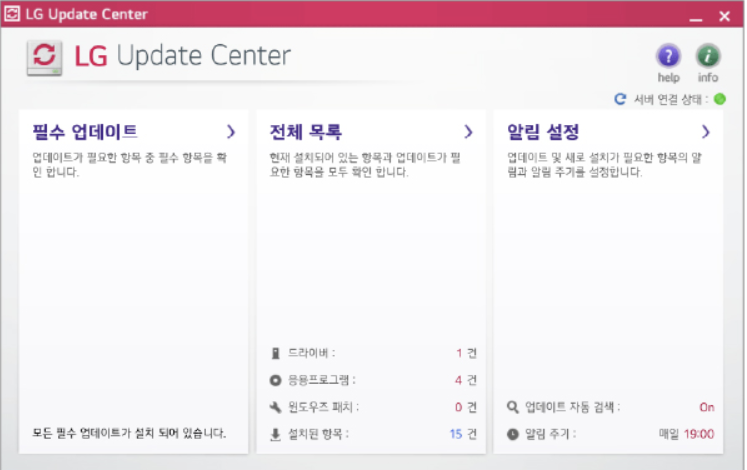Open the 필수 업데이트 heading
This screenshot has width=747, height=470.
(85, 132)
